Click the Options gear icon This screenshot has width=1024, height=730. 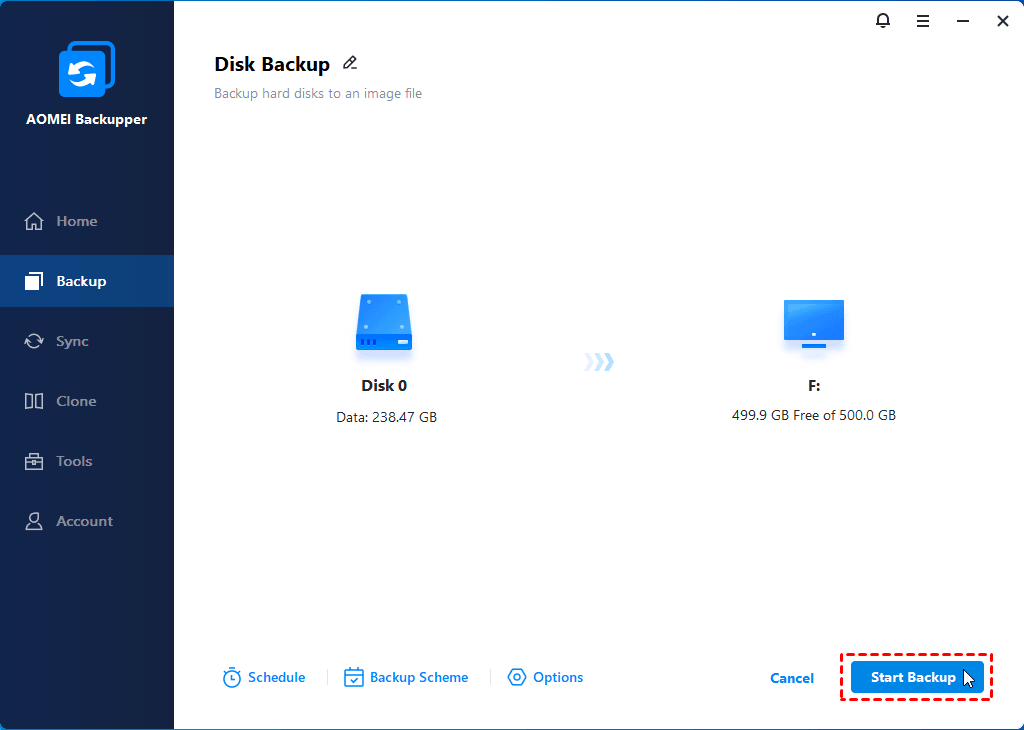pyautogui.click(x=517, y=677)
